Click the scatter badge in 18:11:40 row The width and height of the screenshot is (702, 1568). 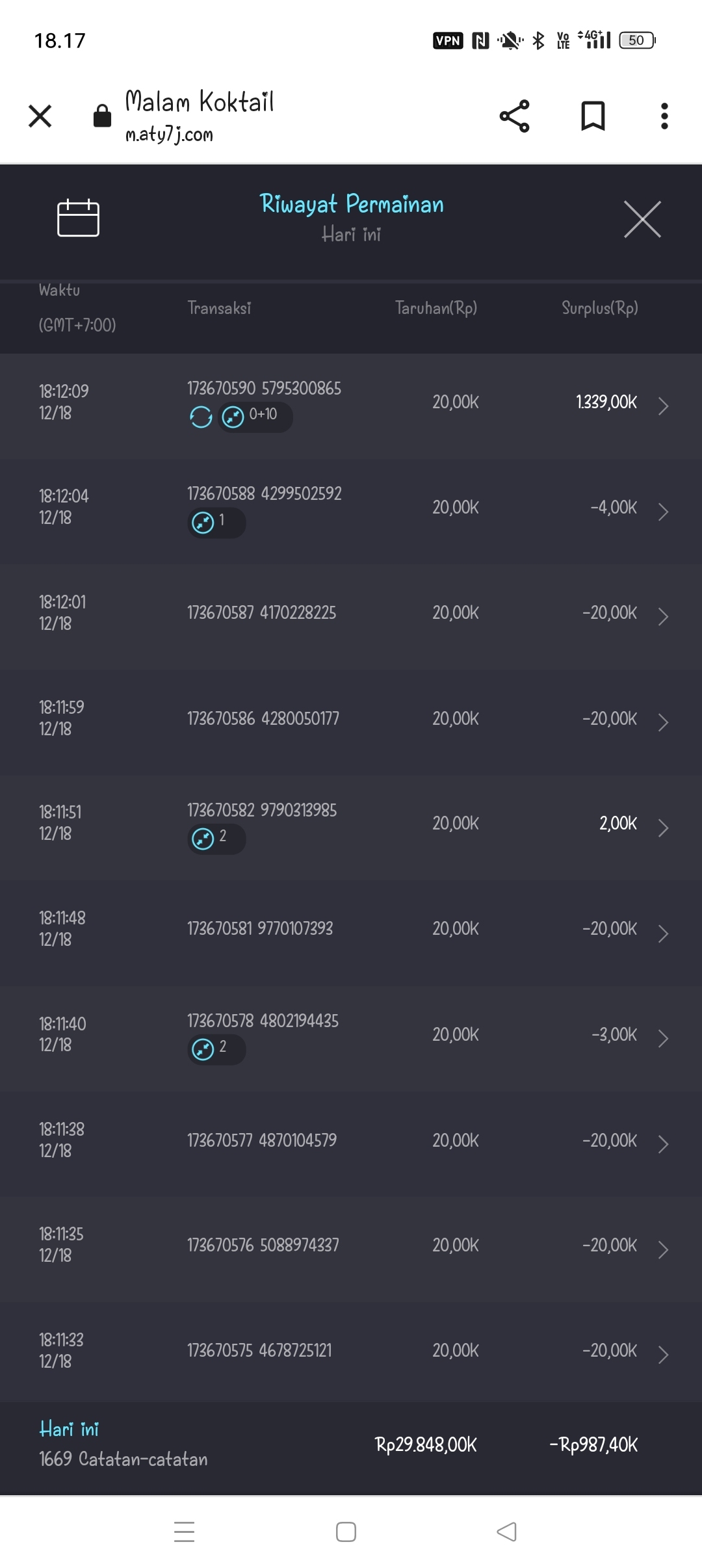coord(216,1049)
